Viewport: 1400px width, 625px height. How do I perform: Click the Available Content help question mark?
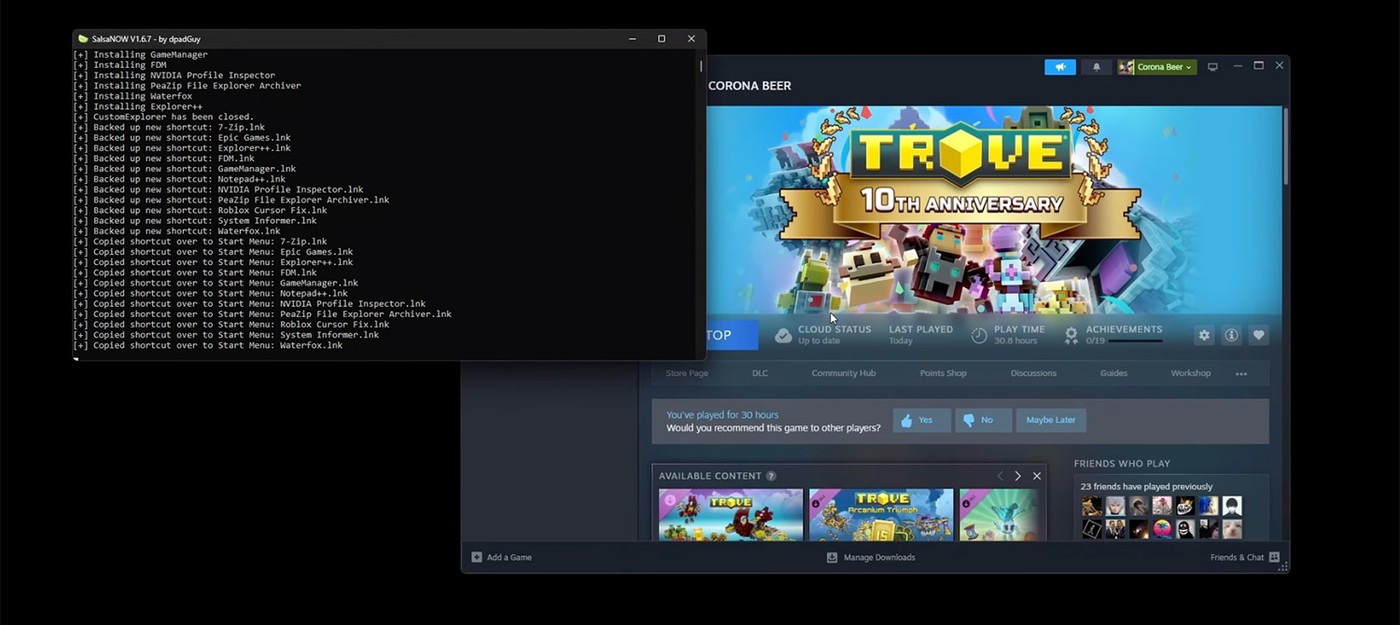(771, 476)
